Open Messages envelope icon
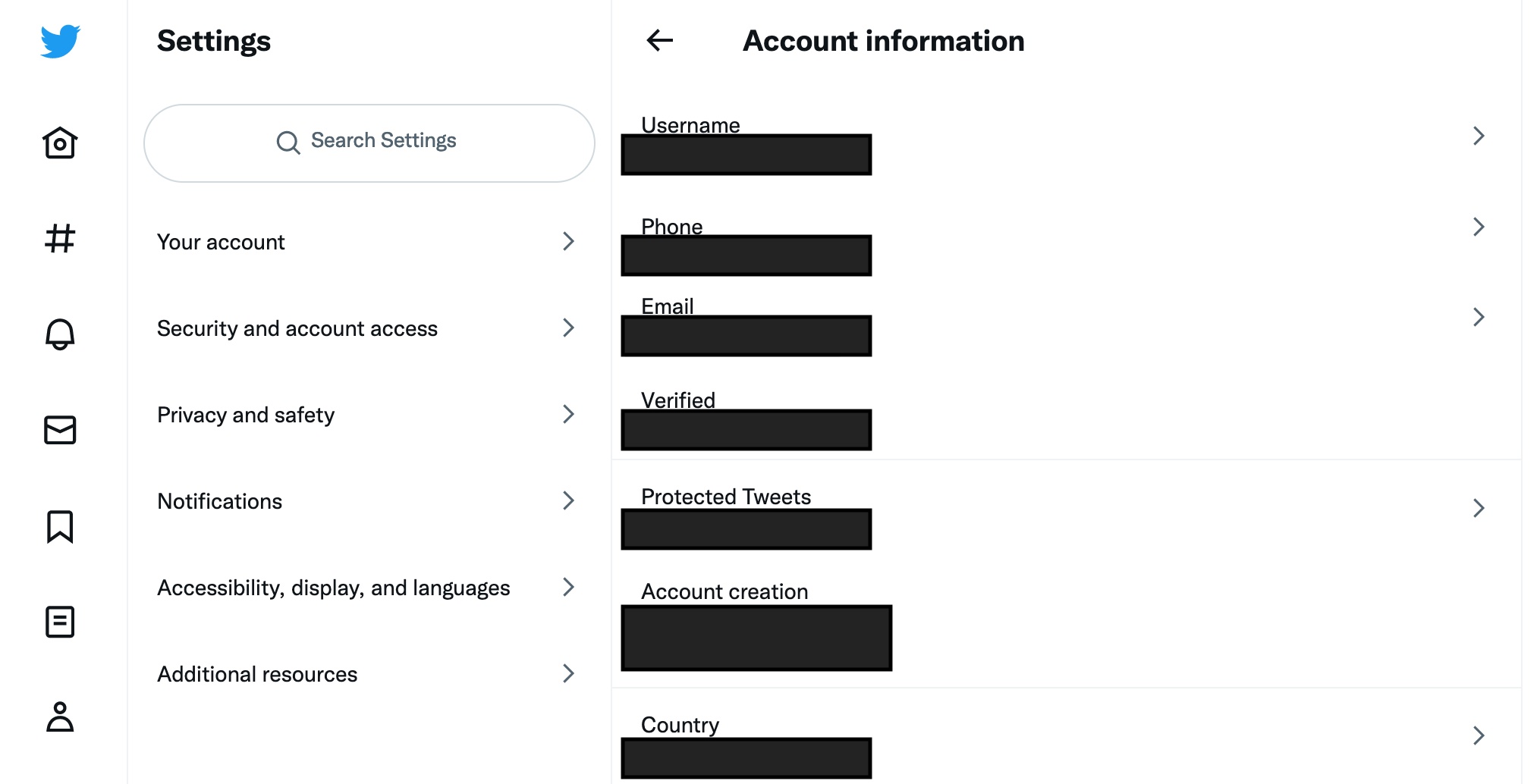Screen dimensions: 1540x784 (x=60, y=430)
